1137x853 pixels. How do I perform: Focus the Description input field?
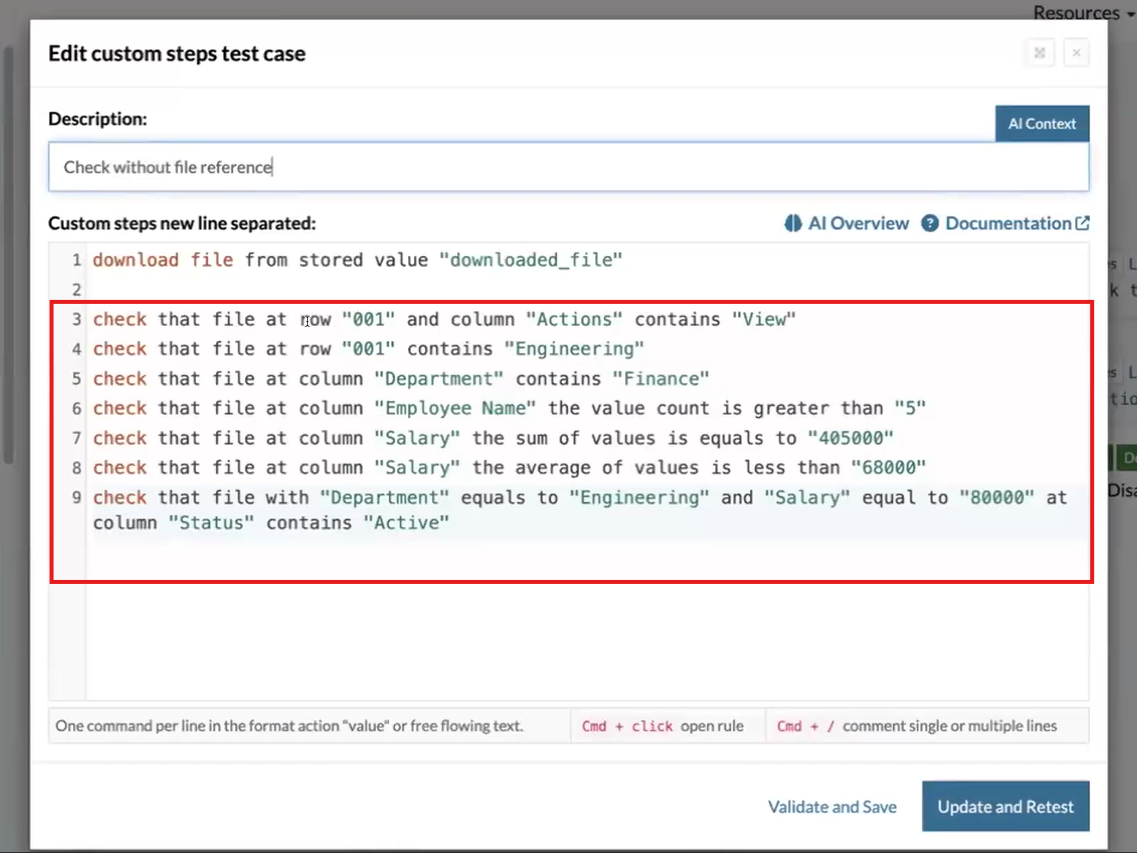coord(568,167)
